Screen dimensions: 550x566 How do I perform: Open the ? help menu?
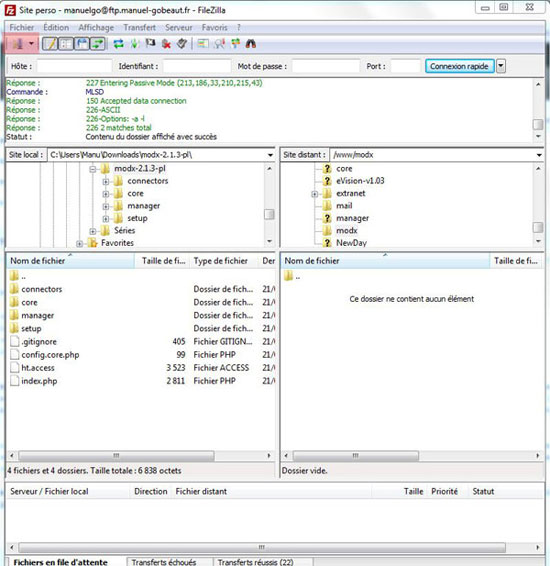tap(239, 28)
